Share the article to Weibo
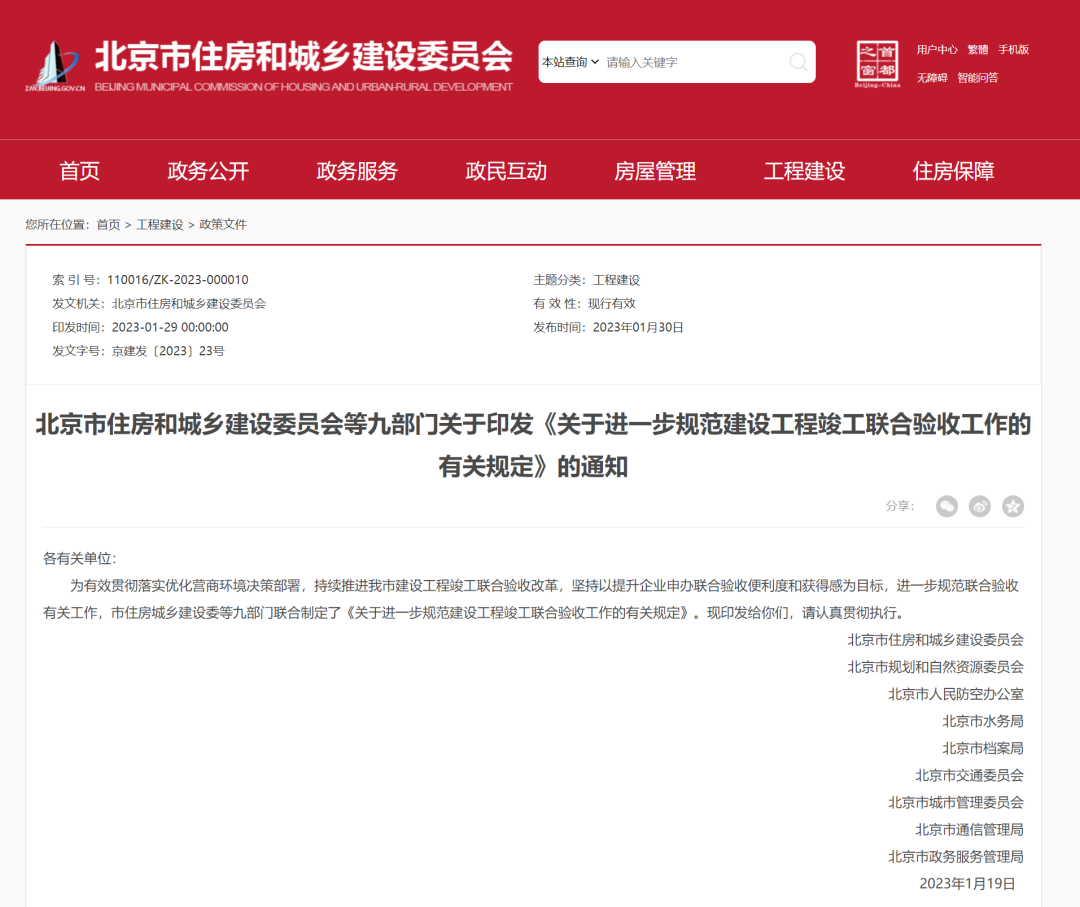The width and height of the screenshot is (1080, 907). 979,507
